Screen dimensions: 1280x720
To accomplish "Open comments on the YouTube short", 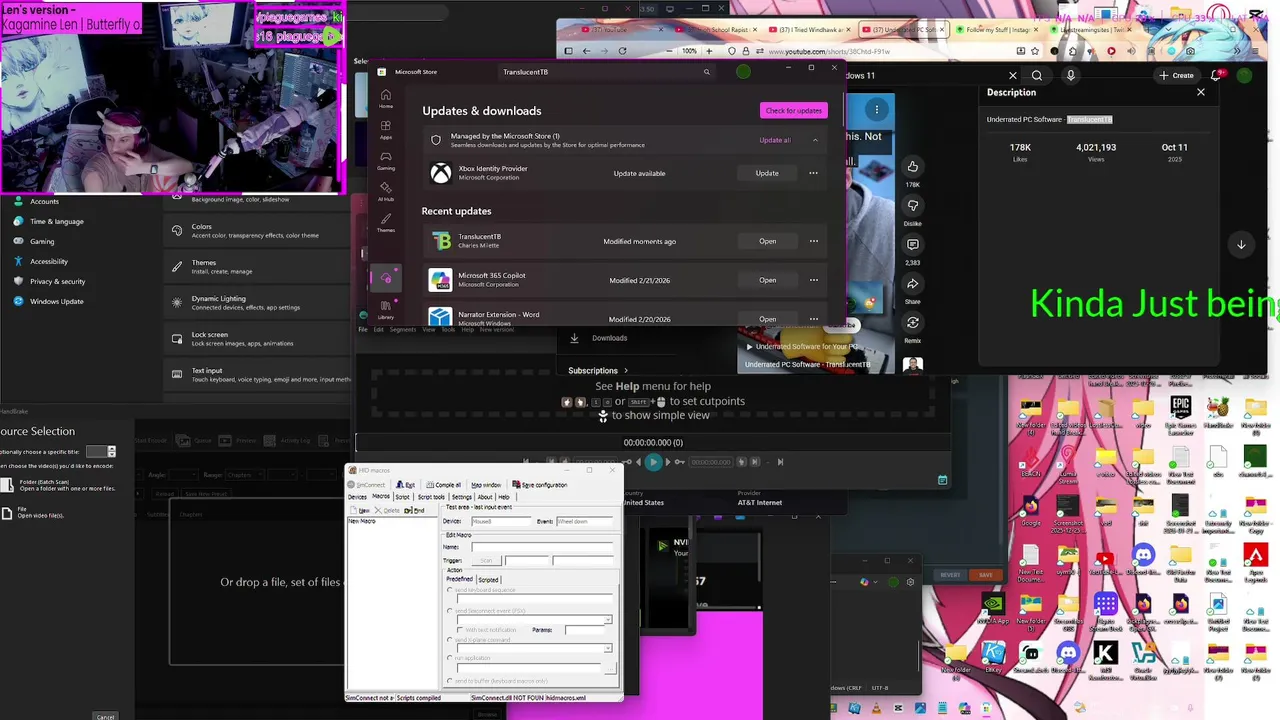I will point(912,245).
